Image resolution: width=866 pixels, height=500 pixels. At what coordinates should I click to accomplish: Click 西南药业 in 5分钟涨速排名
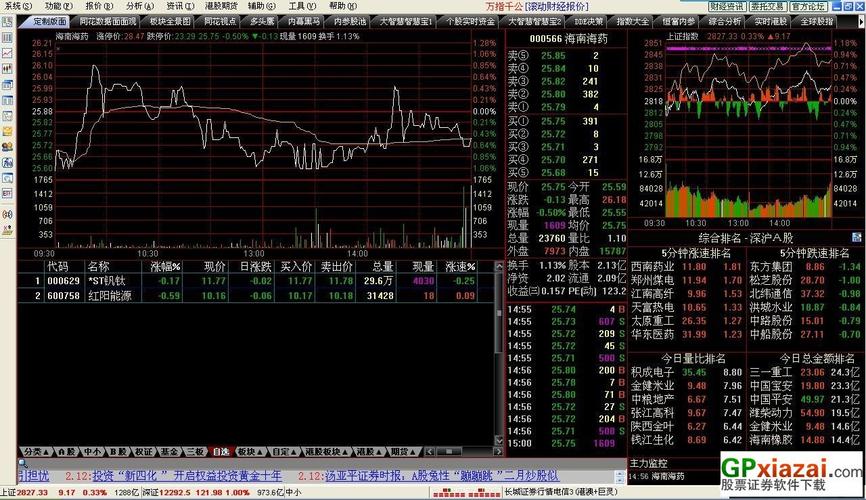click(652, 267)
